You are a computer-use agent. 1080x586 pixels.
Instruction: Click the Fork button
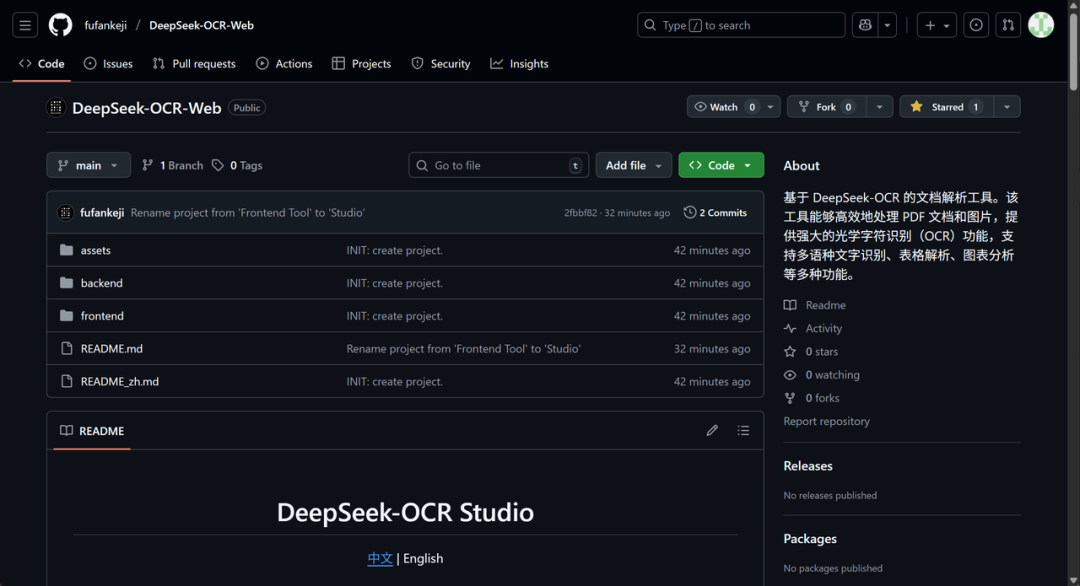coord(827,107)
